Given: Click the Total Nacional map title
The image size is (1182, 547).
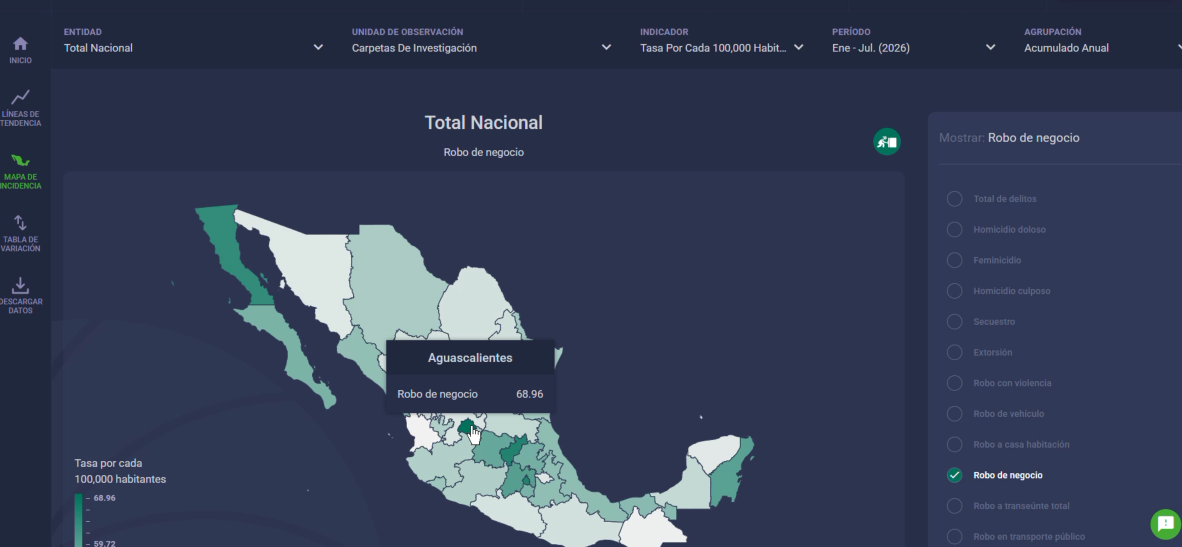Looking at the screenshot, I should tap(483, 123).
